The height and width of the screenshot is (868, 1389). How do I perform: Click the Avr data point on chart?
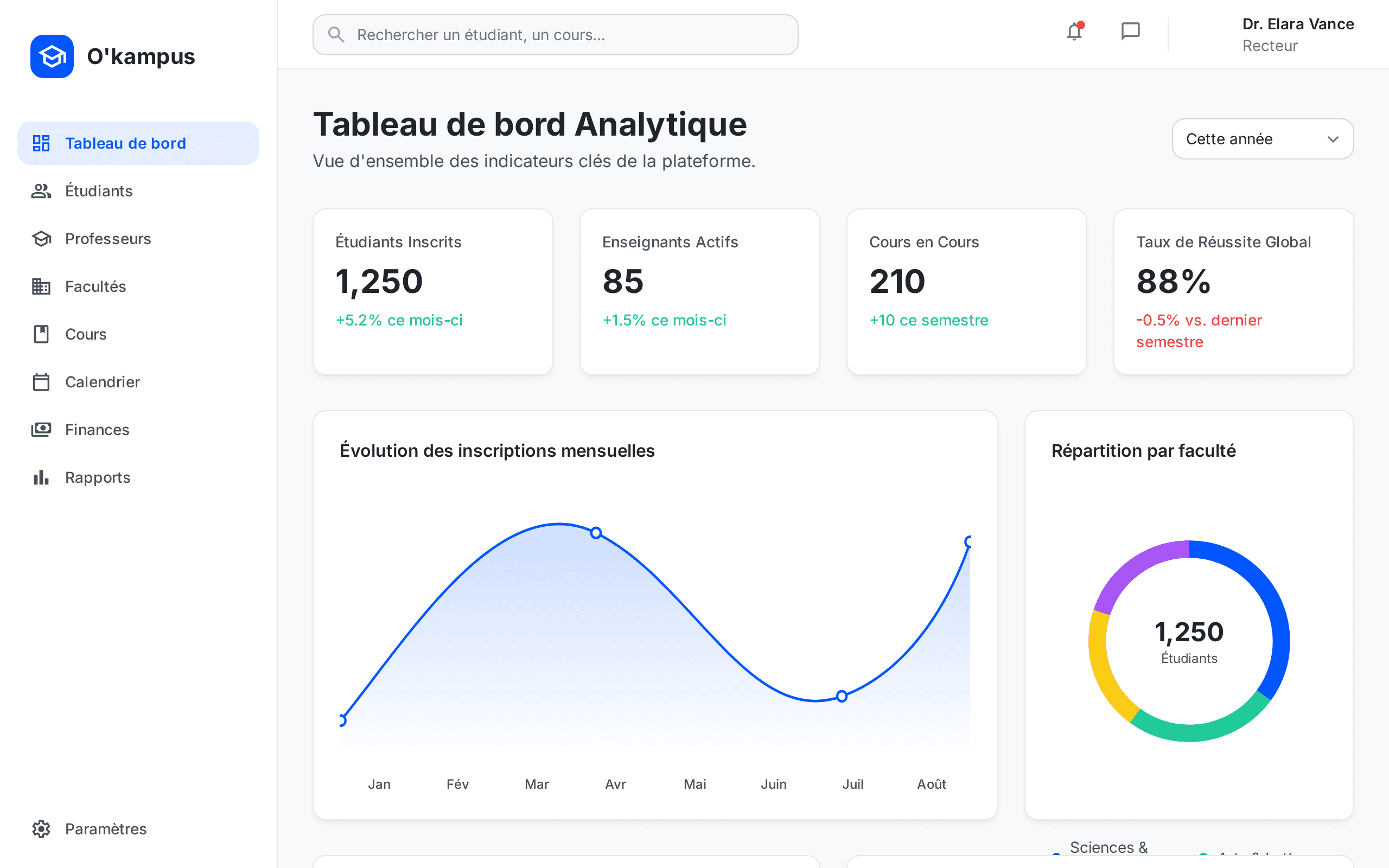596,533
